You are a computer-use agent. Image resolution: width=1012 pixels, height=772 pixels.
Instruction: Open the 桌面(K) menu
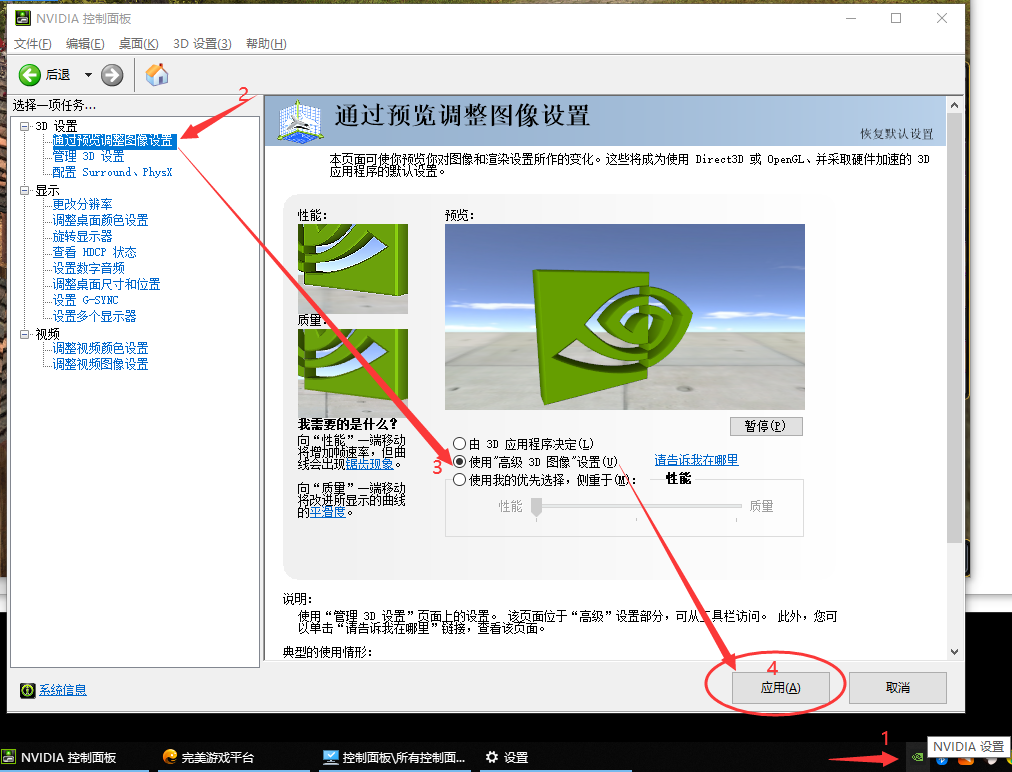click(138, 44)
